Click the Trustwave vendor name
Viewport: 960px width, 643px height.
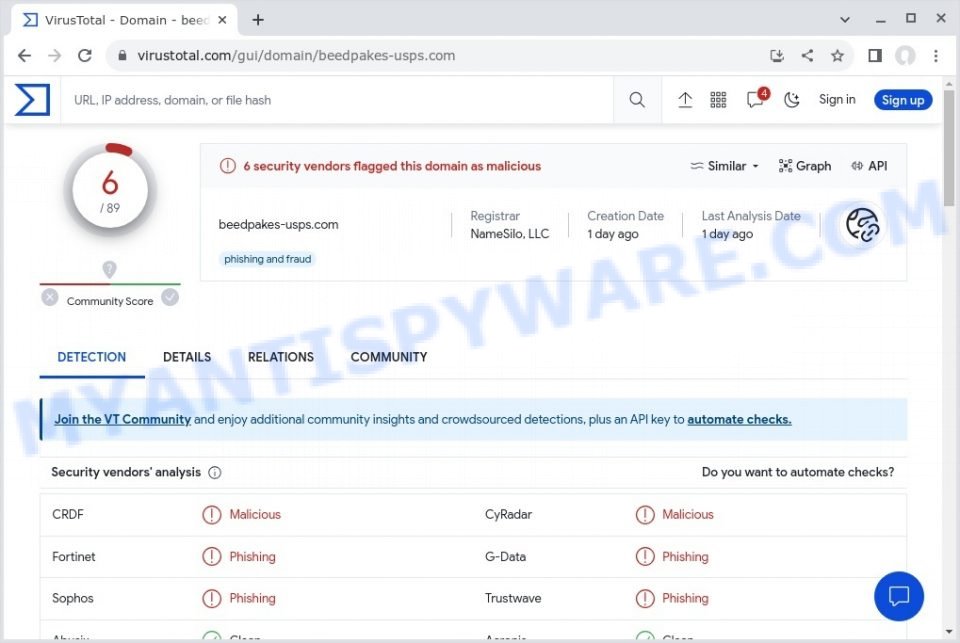click(513, 598)
